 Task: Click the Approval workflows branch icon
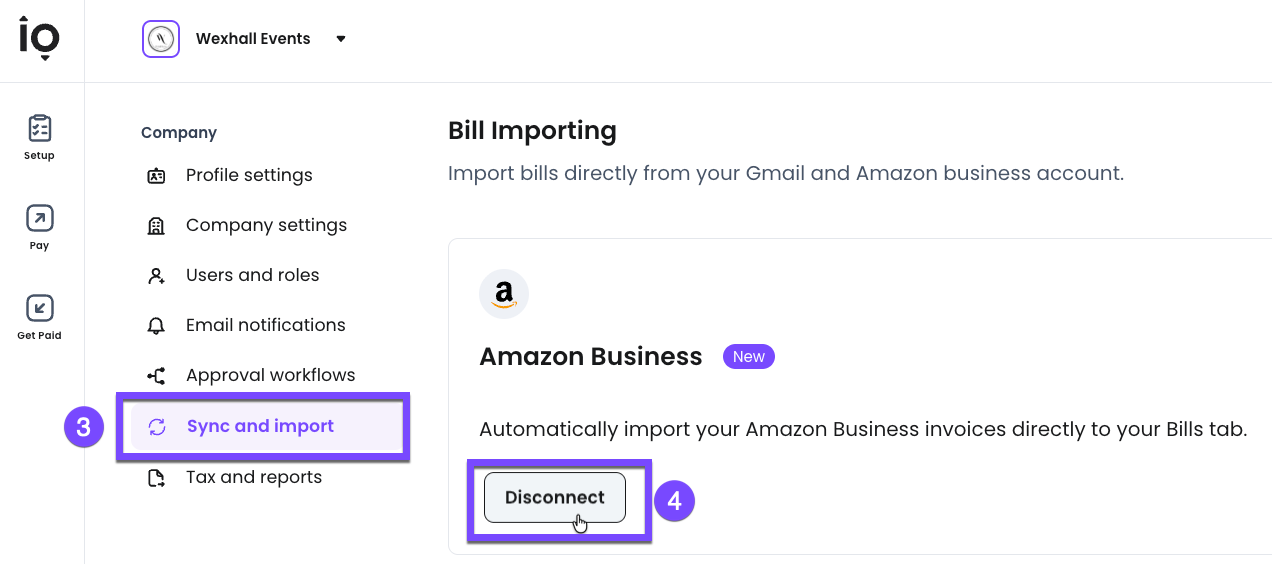click(156, 376)
